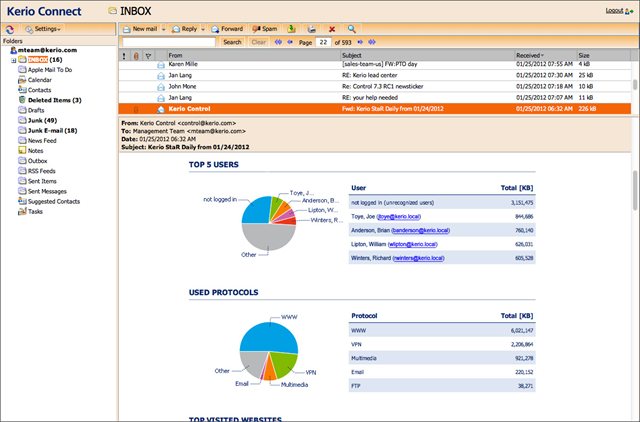
Task: Sort by the priority exclamation column
Action: click(124, 56)
